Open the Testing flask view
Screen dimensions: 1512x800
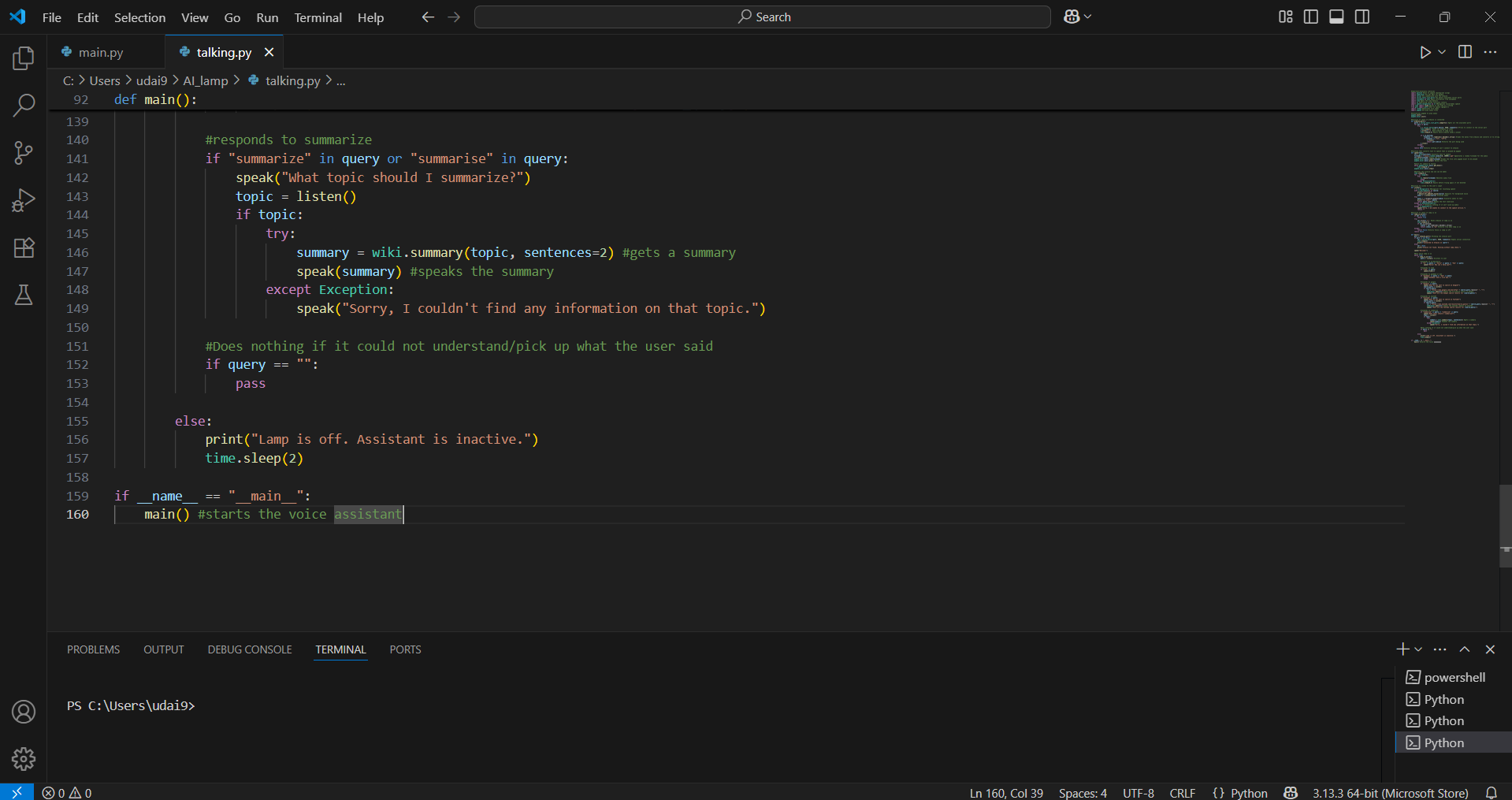tap(24, 295)
